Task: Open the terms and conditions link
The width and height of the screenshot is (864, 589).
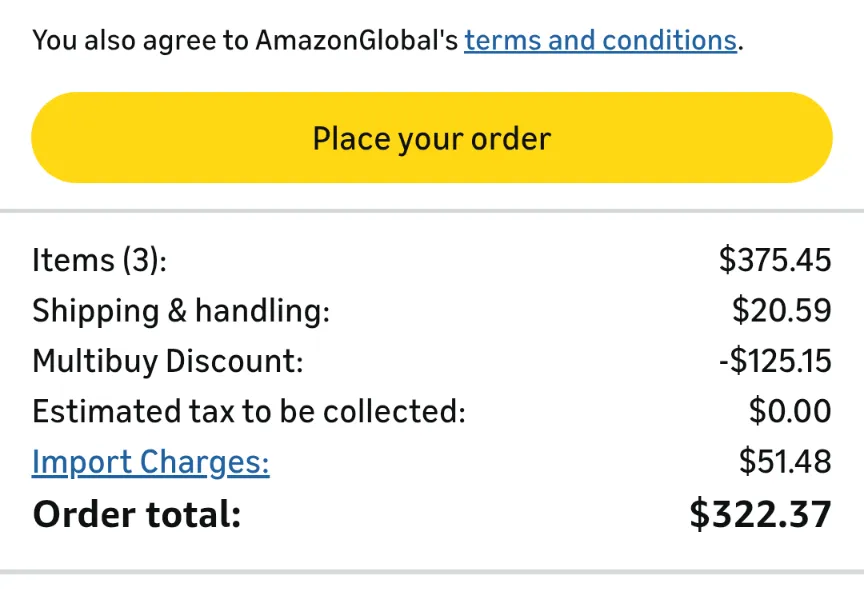Action: pyautogui.click(x=600, y=41)
